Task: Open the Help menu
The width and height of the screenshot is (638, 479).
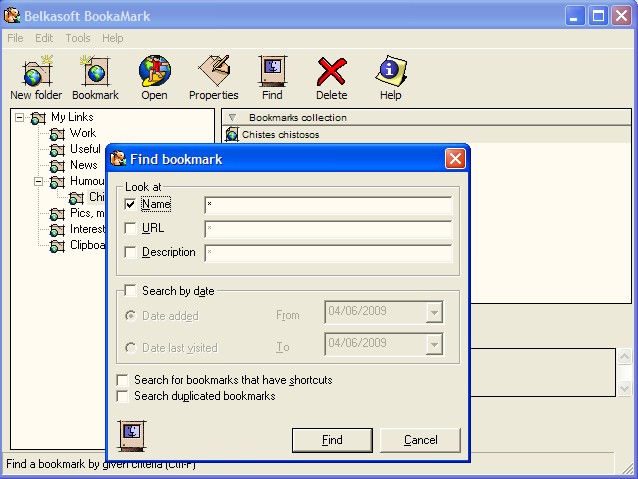Action: 113,38
